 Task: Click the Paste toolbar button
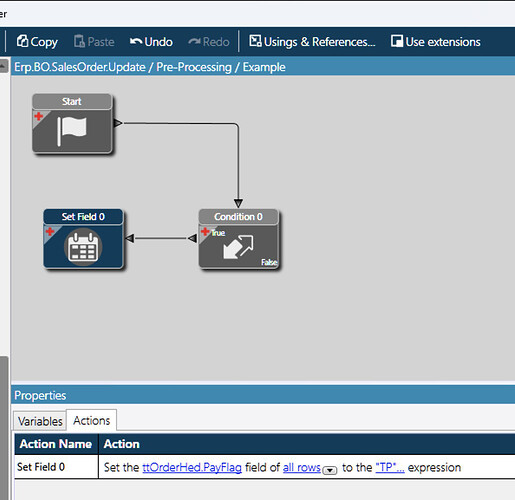pos(94,42)
